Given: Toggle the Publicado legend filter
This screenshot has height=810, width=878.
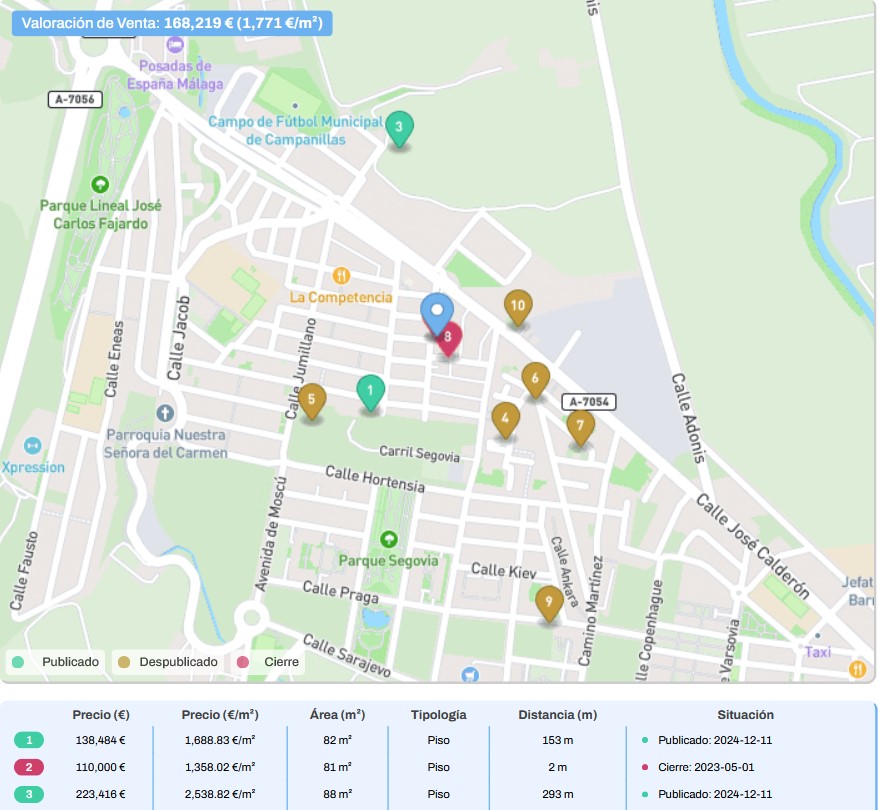Looking at the screenshot, I should pos(56,662).
